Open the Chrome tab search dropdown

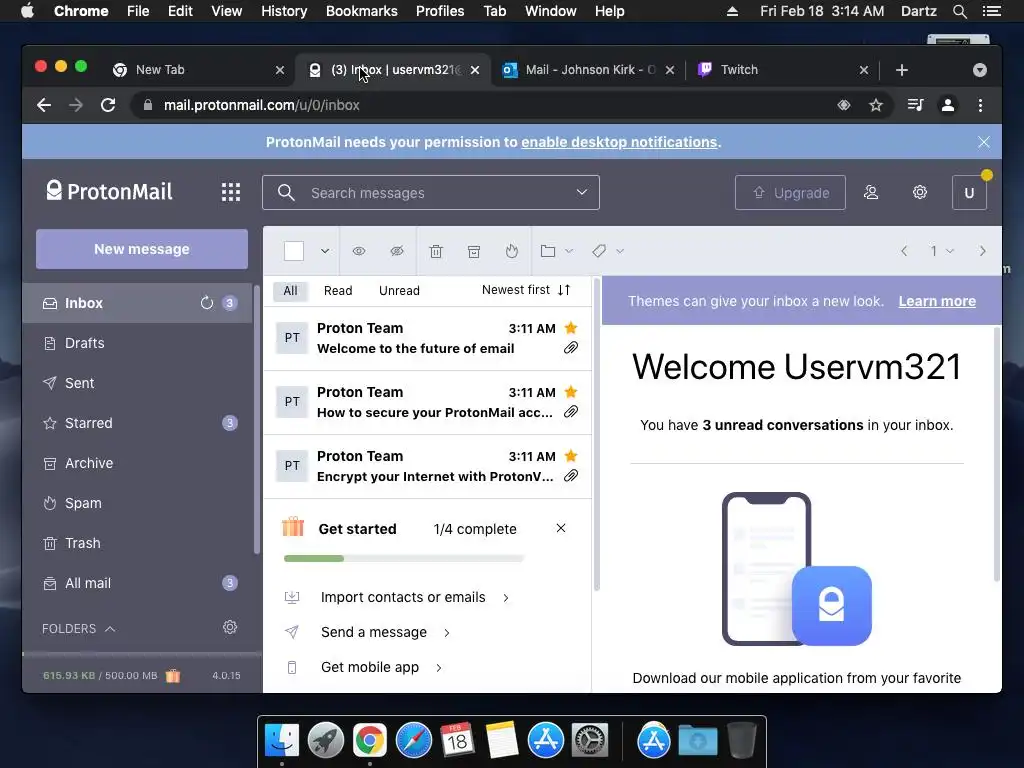pyautogui.click(x=980, y=70)
